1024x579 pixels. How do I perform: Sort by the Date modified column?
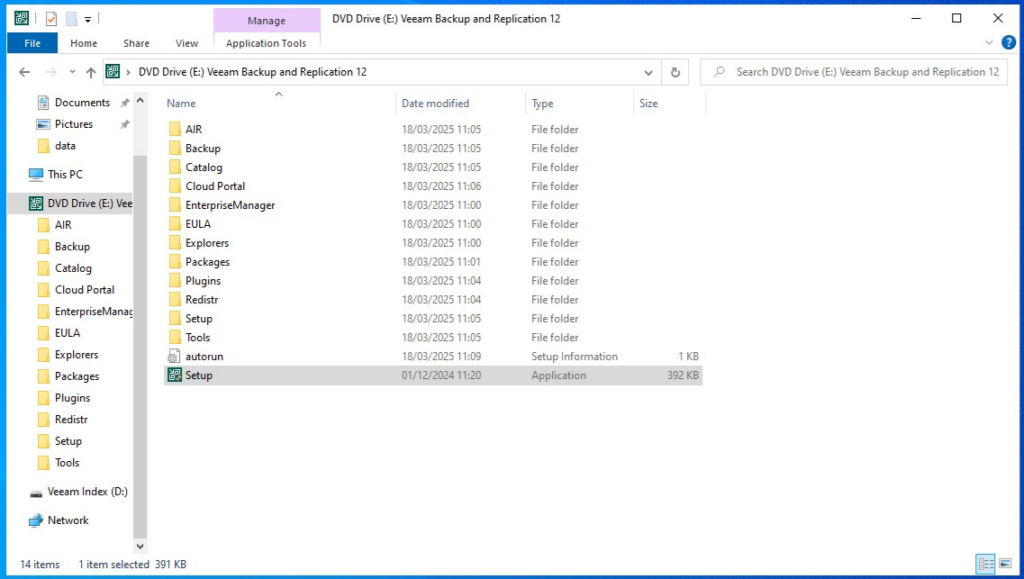[461, 103]
